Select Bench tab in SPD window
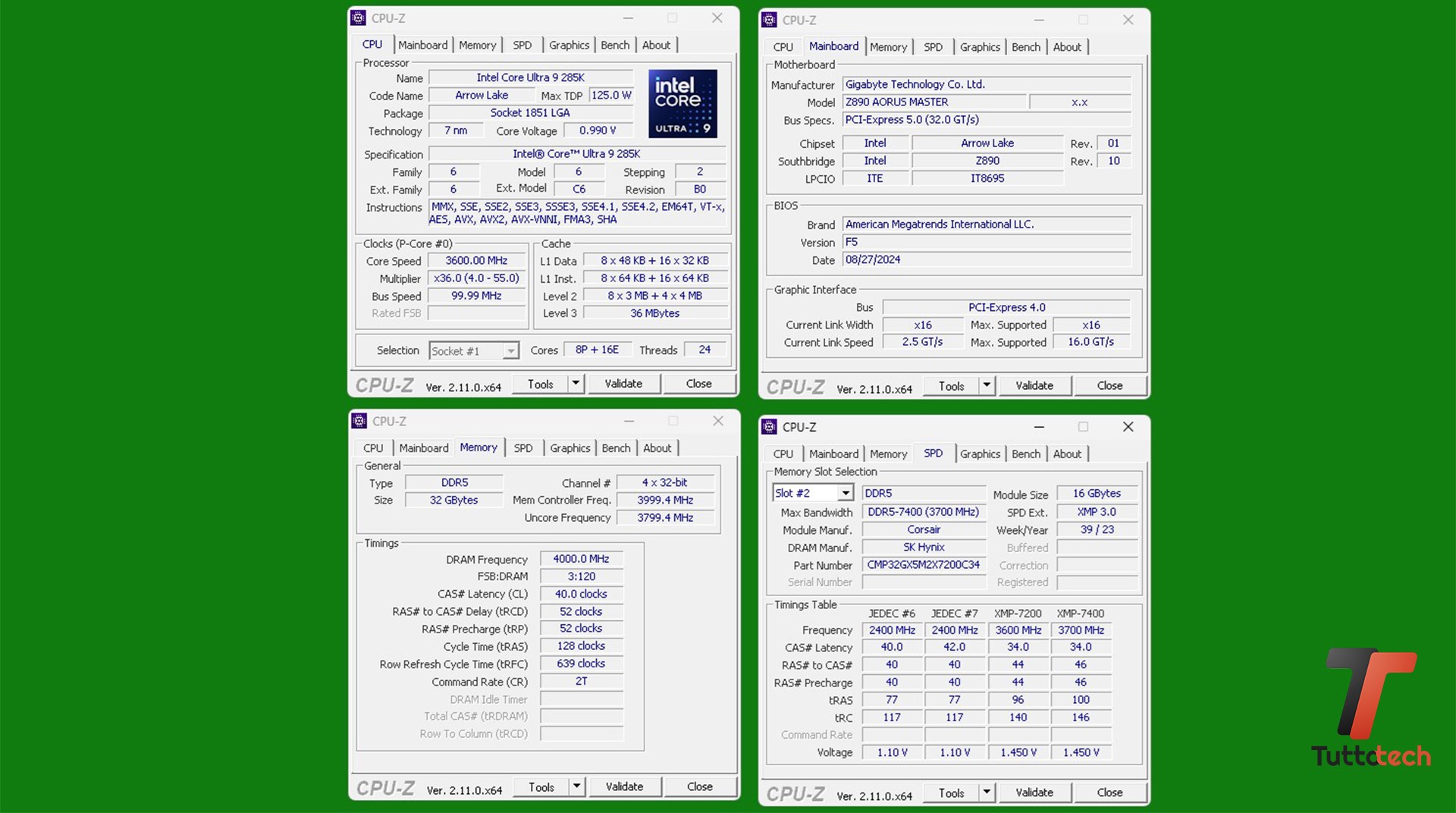 [x=1026, y=454]
